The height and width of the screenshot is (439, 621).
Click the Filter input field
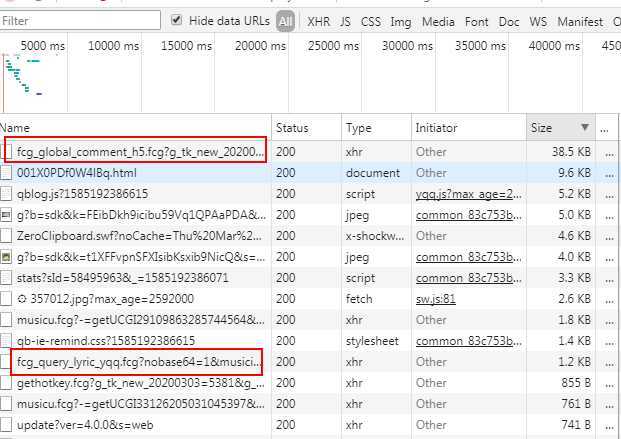click(x=80, y=20)
